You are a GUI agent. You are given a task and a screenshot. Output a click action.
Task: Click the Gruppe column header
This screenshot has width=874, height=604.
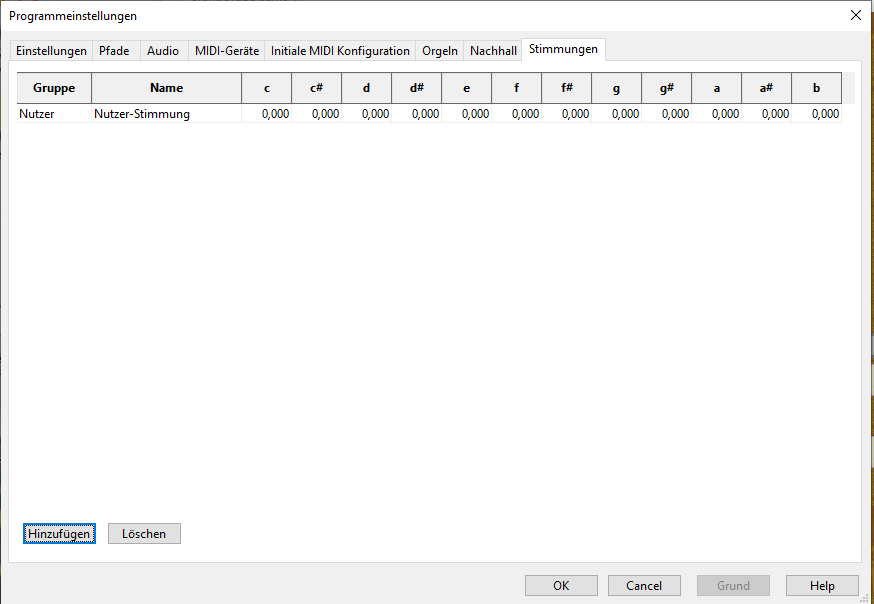[x=54, y=88]
